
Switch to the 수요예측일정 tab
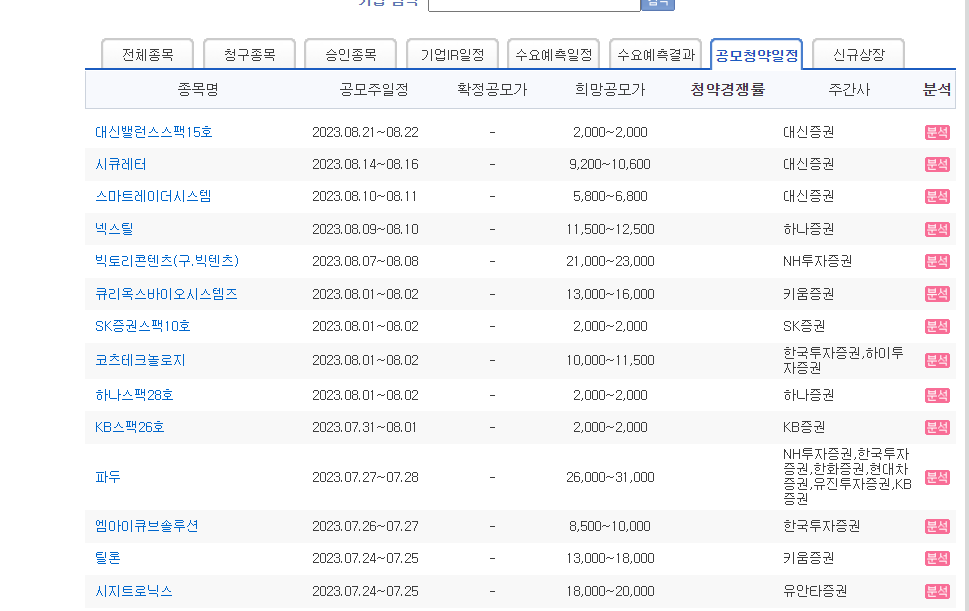(553, 54)
